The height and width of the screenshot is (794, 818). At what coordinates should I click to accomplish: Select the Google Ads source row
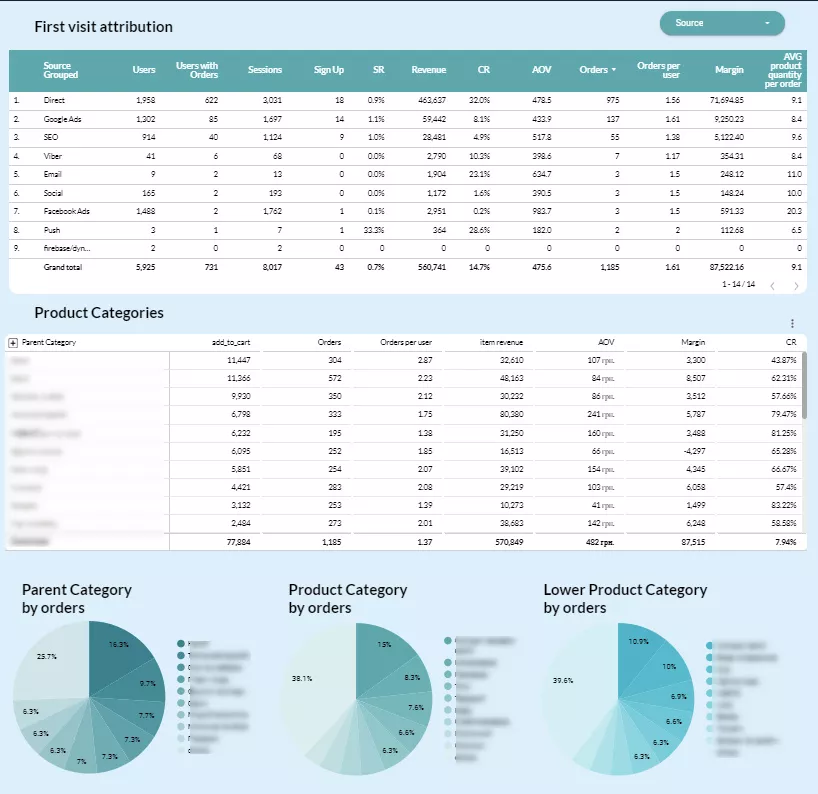tap(408, 119)
